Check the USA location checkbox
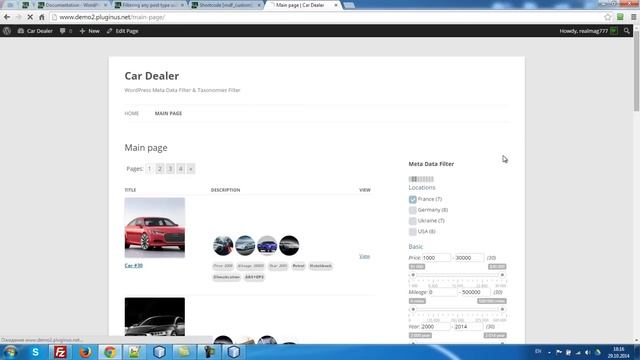This screenshot has width=640, height=360. tap(413, 231)
